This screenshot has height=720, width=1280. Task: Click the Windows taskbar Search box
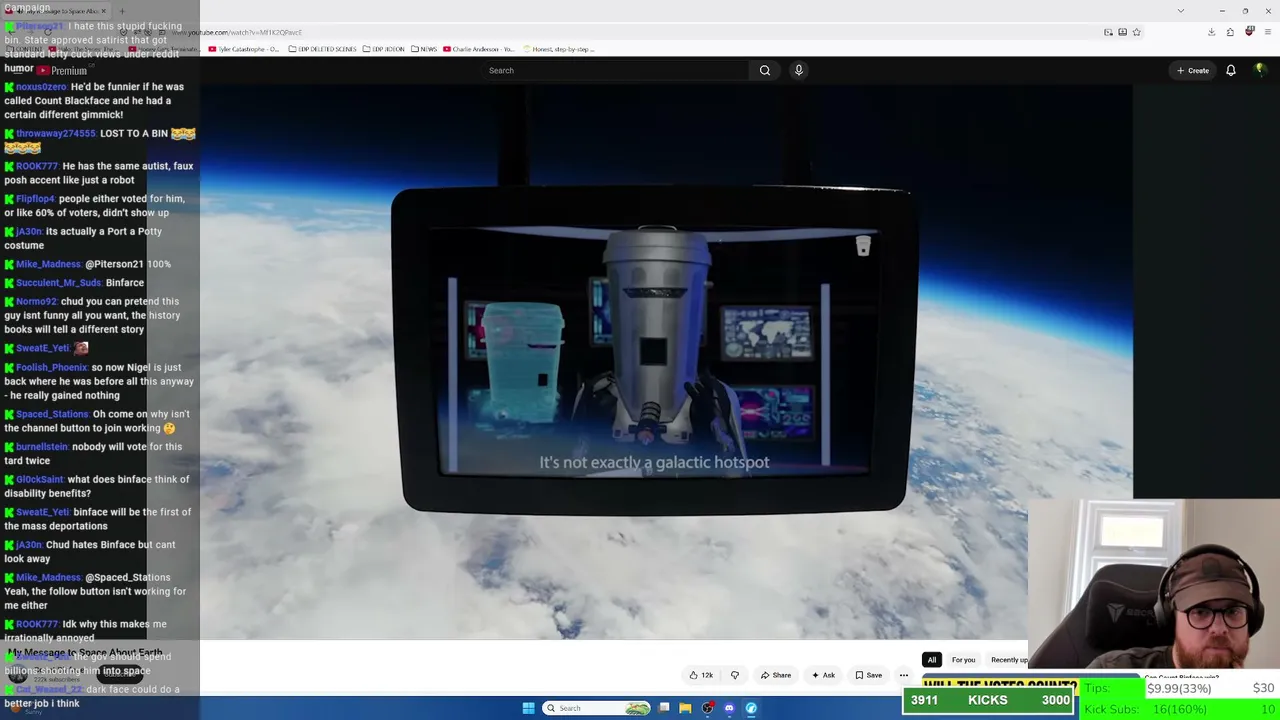pos(597,708)
